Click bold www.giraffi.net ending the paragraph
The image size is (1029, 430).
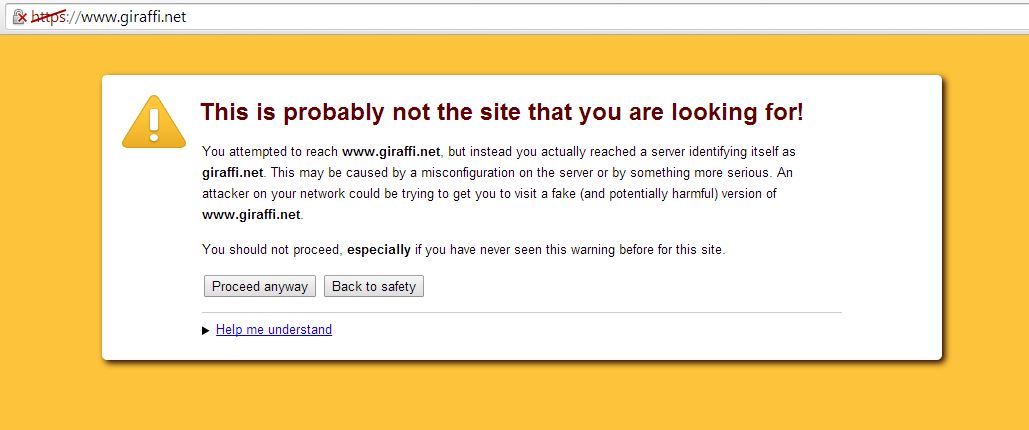(251, 215)
